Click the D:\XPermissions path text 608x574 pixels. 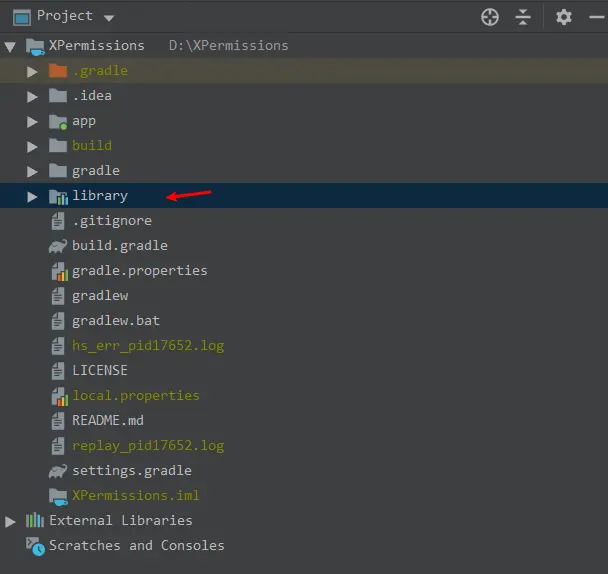pos(228,46)
